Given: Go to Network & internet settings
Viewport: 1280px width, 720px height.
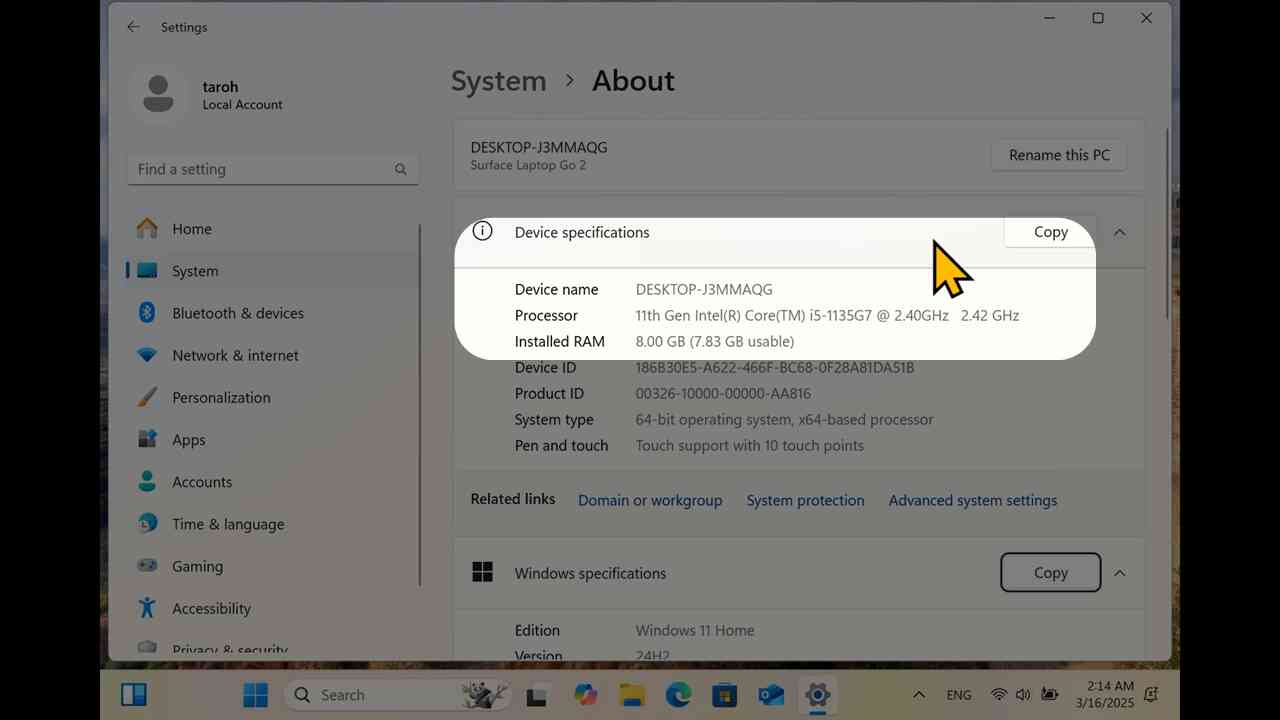Looking at the screenshot, I should [x=272, y=355].
